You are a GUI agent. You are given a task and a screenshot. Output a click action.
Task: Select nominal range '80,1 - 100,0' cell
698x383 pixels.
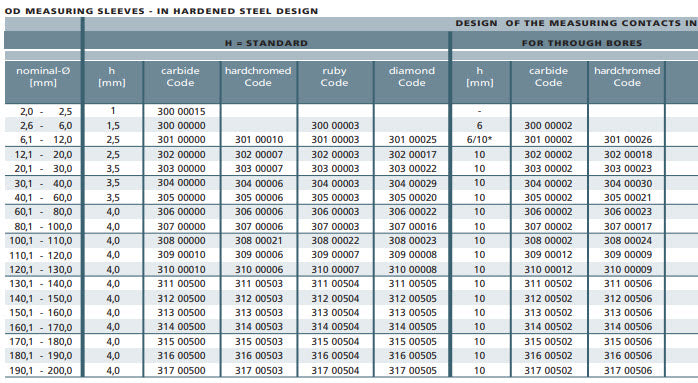pyautogui.click(x=44, y=227)
